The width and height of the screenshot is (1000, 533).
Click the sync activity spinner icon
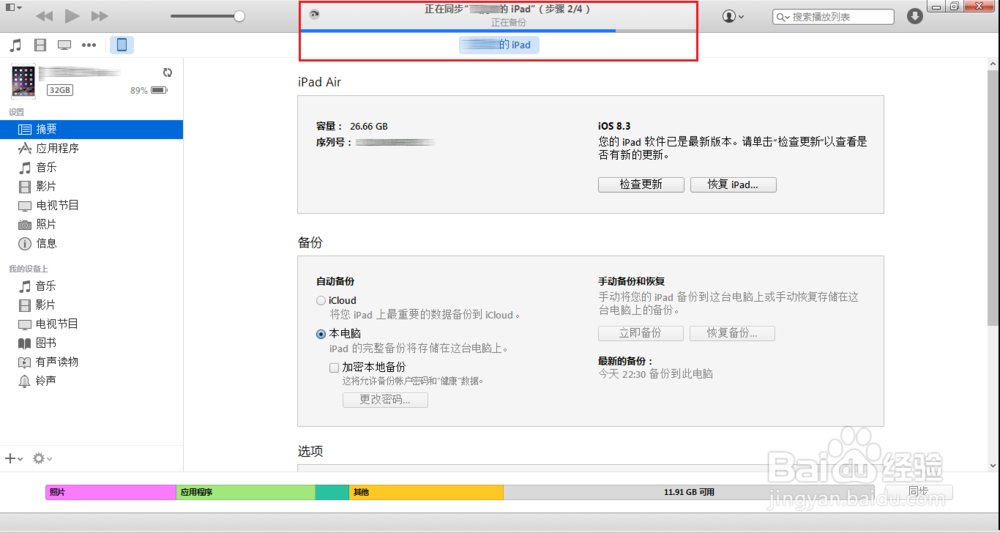[x=314, y=15]
